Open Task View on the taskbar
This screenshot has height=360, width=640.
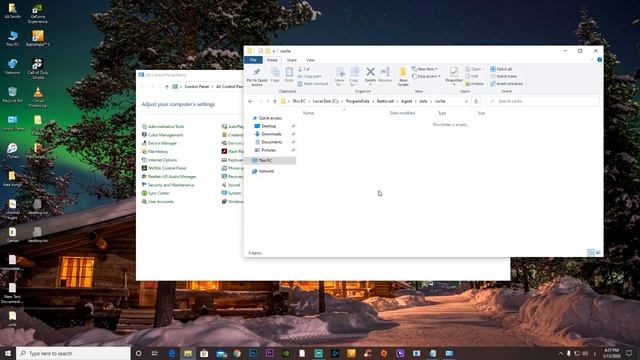155,353
